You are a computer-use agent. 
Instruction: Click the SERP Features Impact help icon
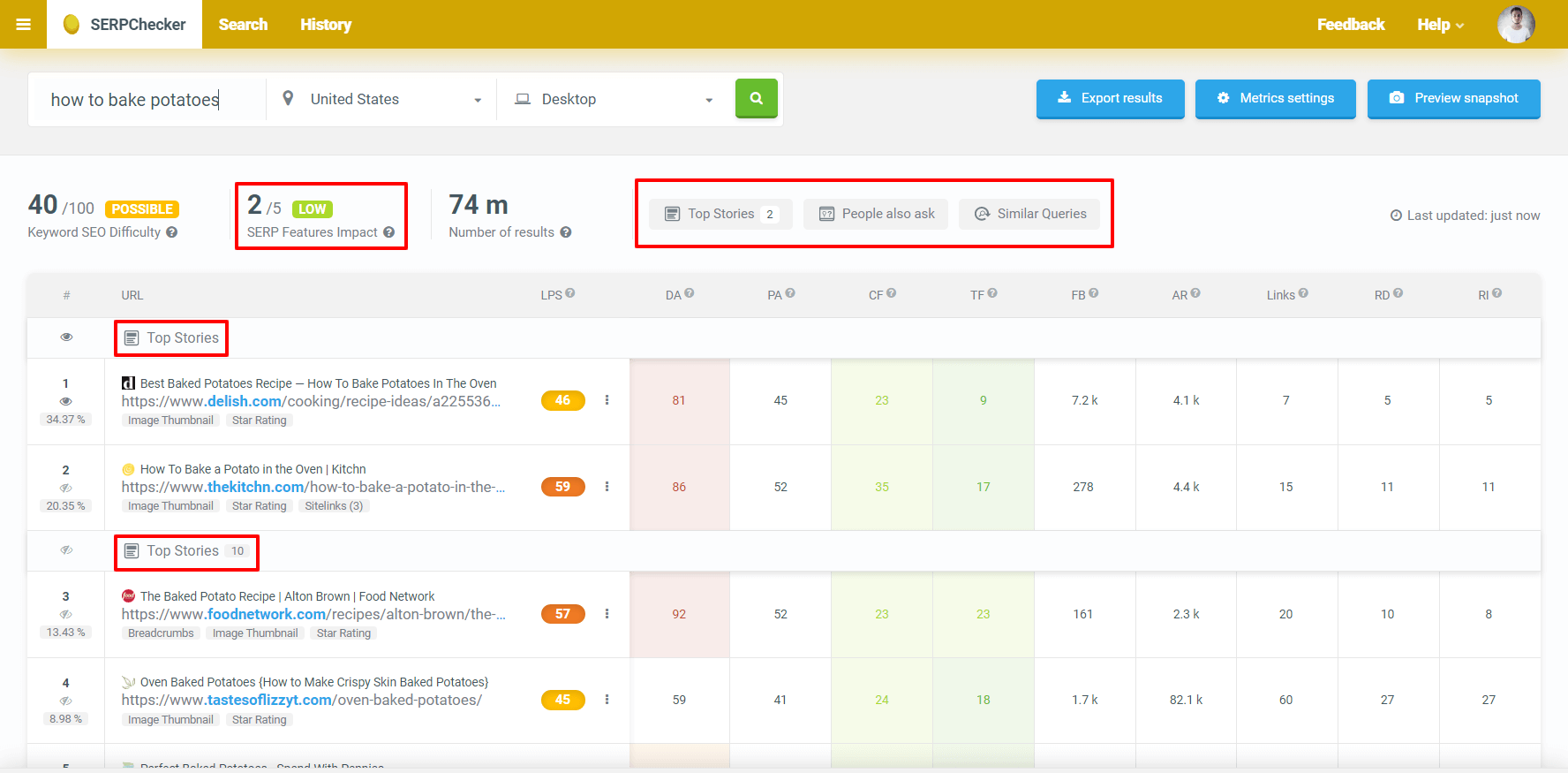[x=389, y=232]
